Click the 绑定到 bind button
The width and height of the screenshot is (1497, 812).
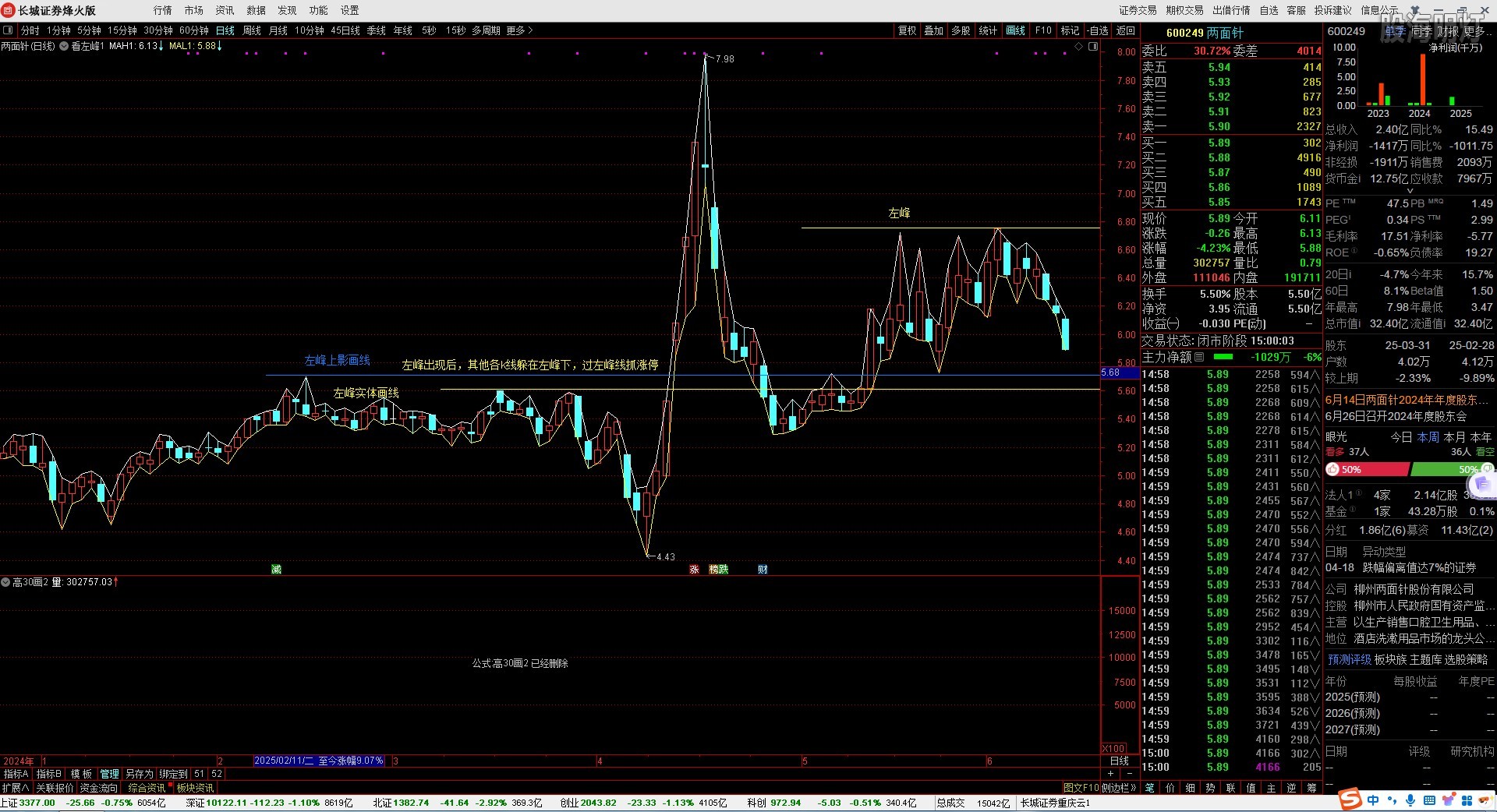pyautogui.click(x=173, y=774)
